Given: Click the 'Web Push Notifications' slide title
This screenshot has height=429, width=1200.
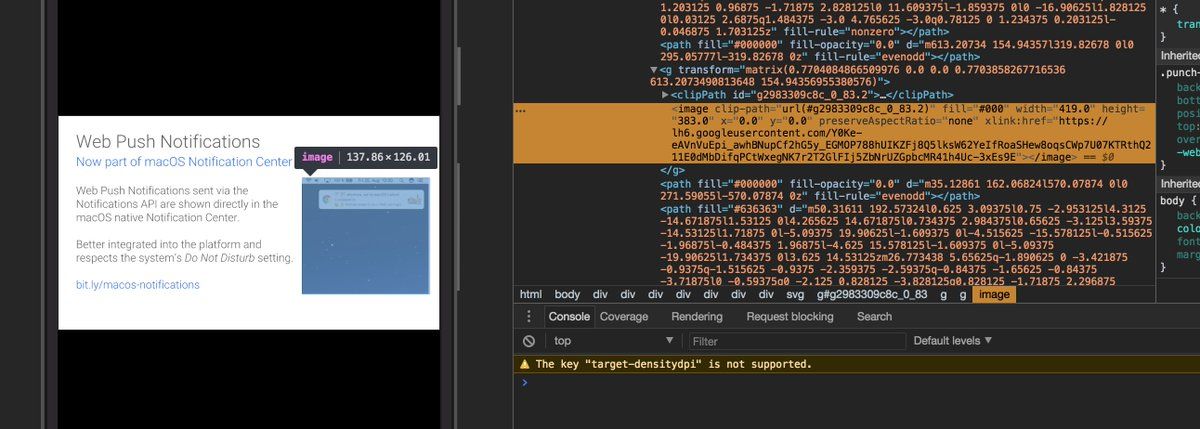Looking at the screenshot, I should [168, 142].
